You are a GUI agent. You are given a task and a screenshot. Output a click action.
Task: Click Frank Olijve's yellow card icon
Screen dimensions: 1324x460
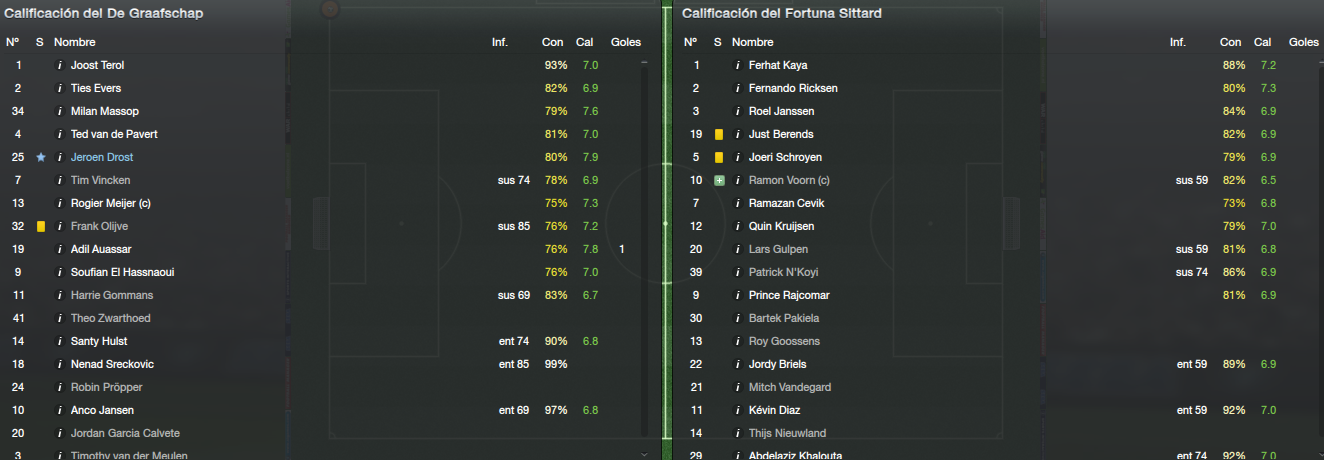[41, 226]
